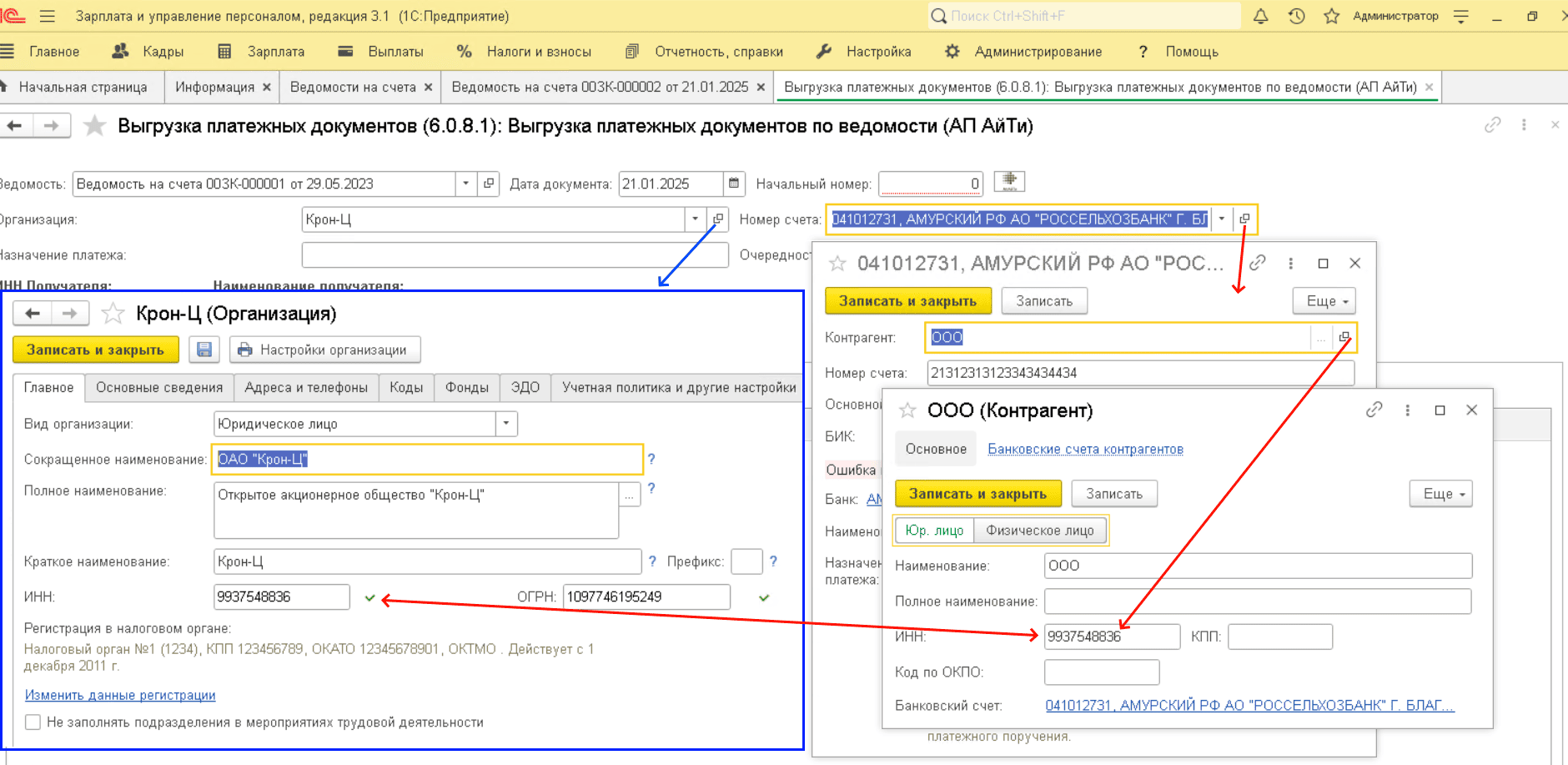Toggle 'Не заполнять подразделения' checkbox
The image size is (1568, 765).
[x=33, y=722]
